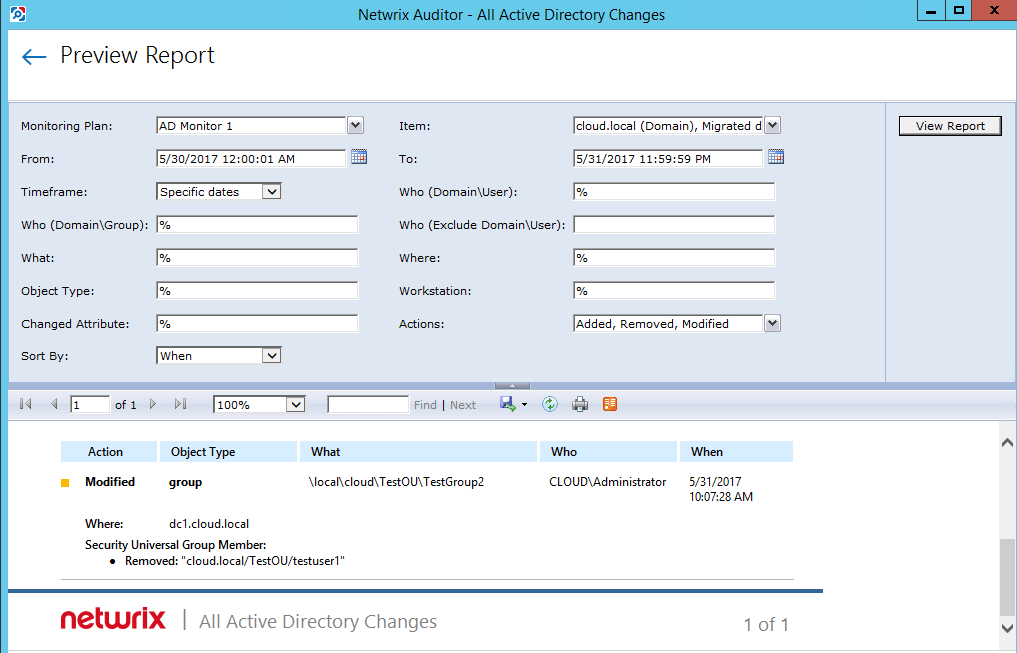Click the View Report button
The width and height of the screenshot is (1017, 653).
click(x=950, y=126)
